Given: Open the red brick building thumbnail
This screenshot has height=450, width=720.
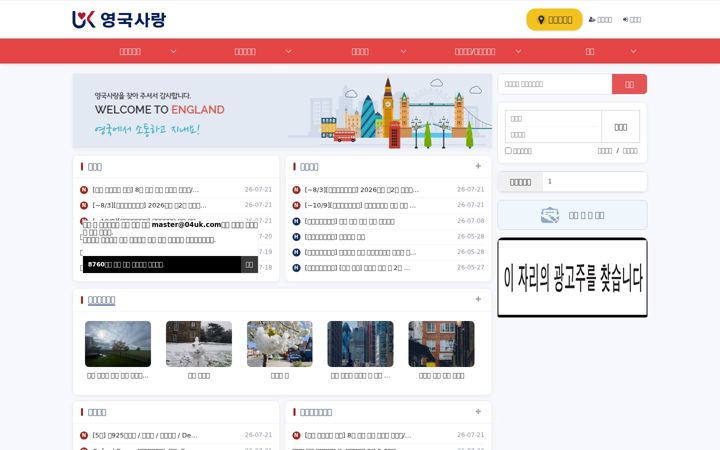Looking at the screenshot, I should click(x=441, y=343).
